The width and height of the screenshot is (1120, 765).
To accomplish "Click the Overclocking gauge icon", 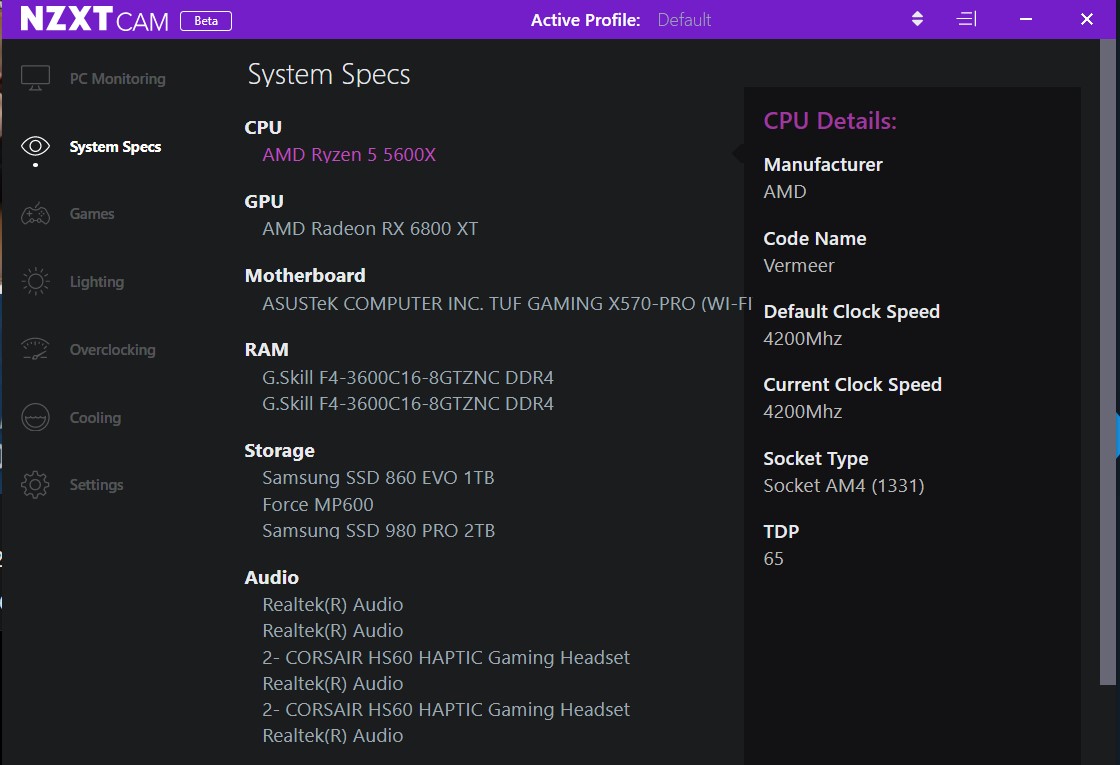I will [x=35, y=349].
